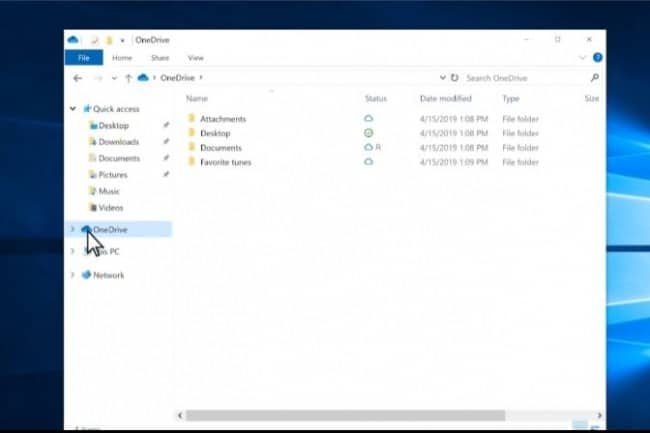
Task: Click the cloud status icon for Attachments
Action: pyautogui.click(x=368, y=119)
